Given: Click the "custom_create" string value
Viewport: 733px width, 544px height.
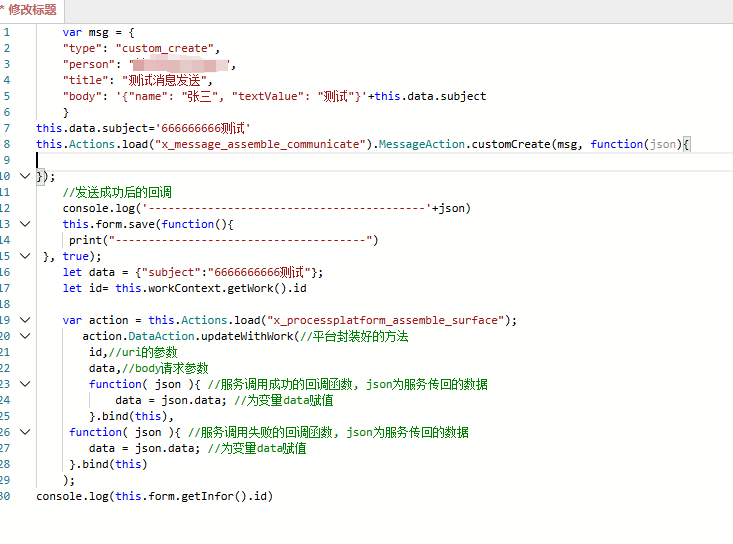Looking at the screenshot, I should (x=166, y=48).
